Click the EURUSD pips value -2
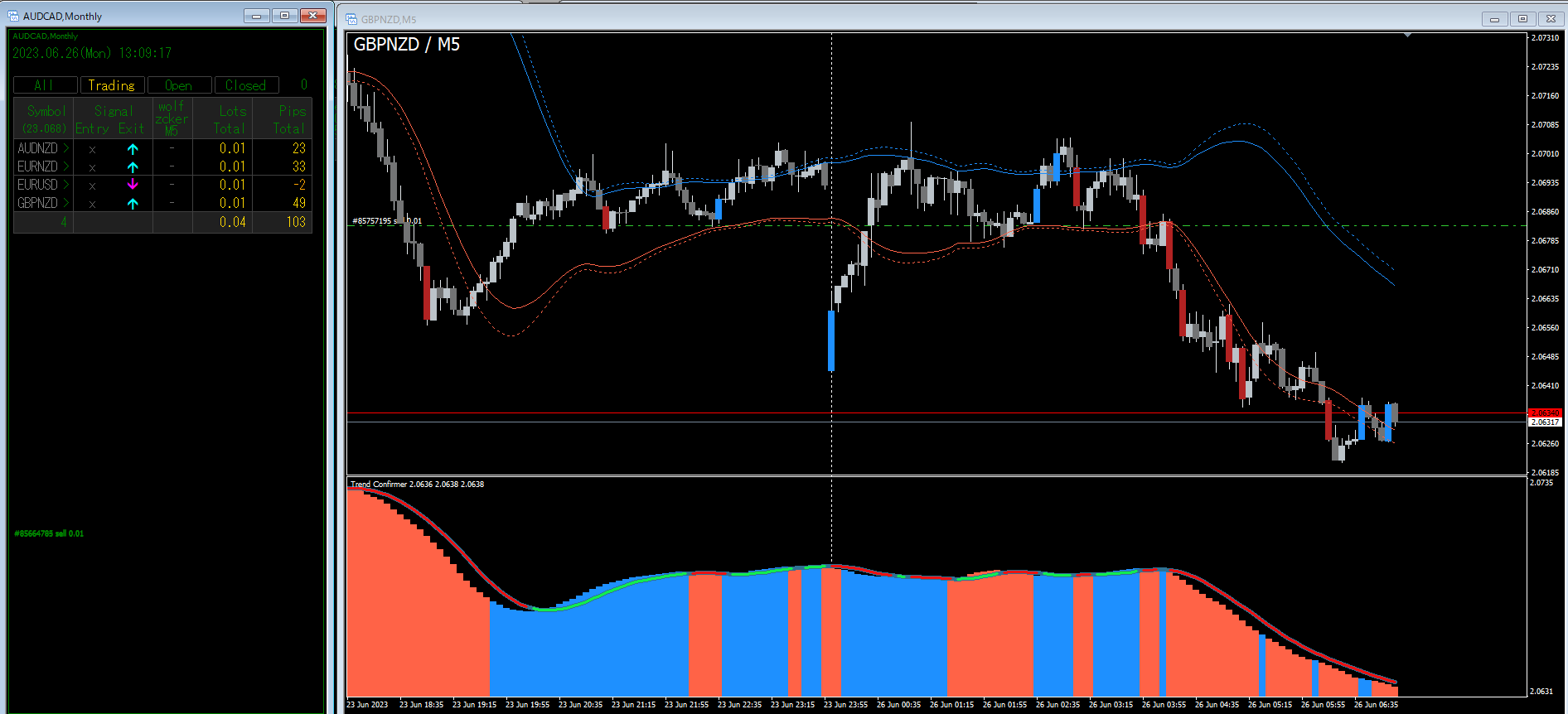1568x714 pixels. pos(299,185)
